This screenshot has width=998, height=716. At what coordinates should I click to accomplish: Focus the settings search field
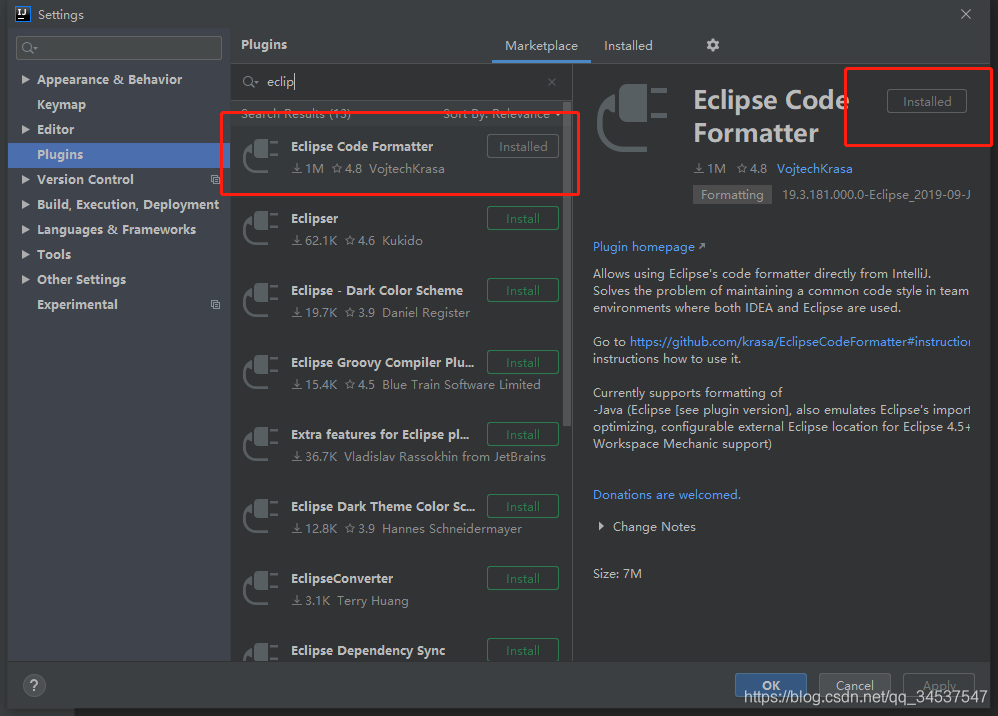119,48
